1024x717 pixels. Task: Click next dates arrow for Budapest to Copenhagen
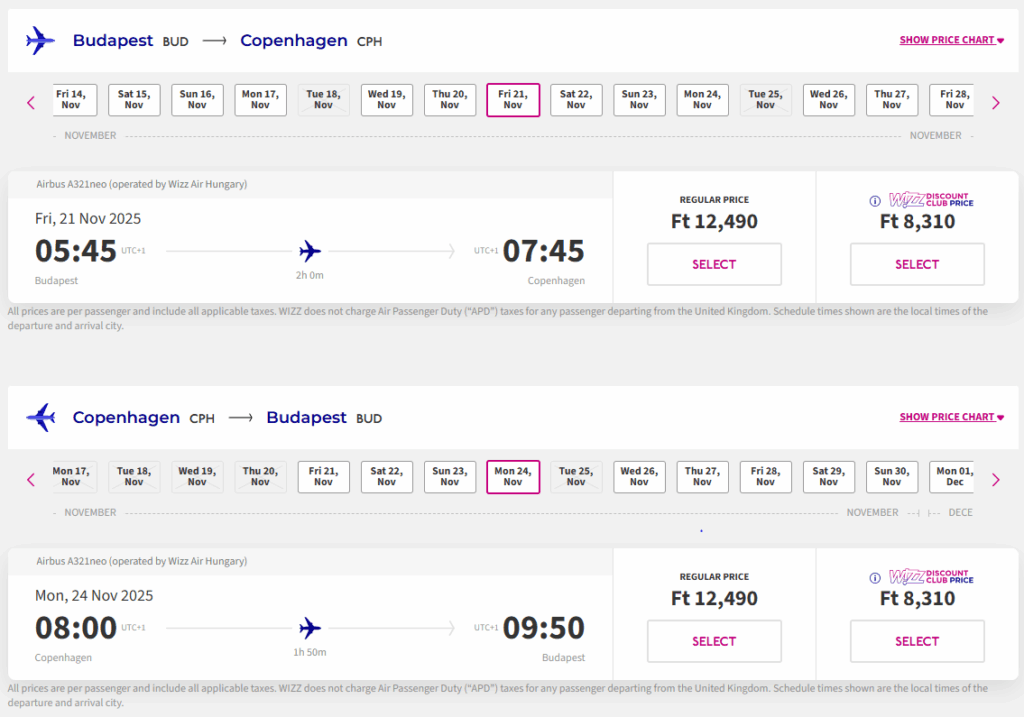pyautogui.click(x=995, y=102)
